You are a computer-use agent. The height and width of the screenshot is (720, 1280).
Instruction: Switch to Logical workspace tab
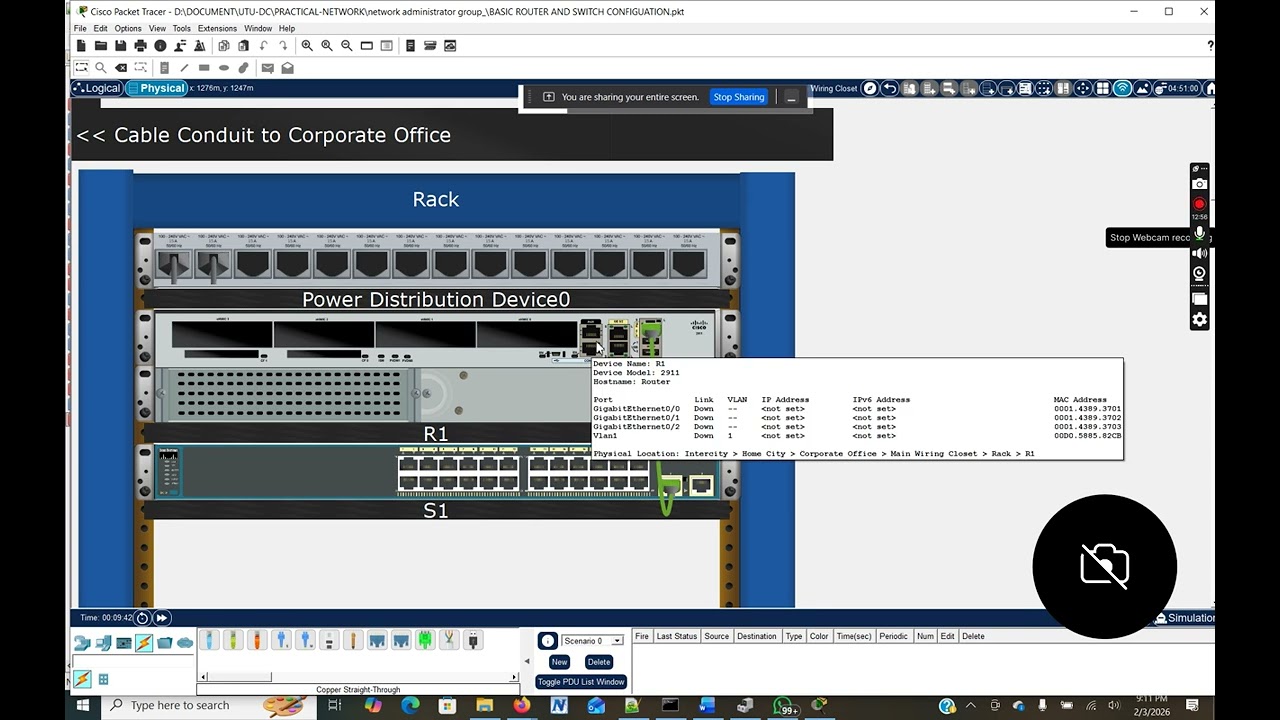97,88
